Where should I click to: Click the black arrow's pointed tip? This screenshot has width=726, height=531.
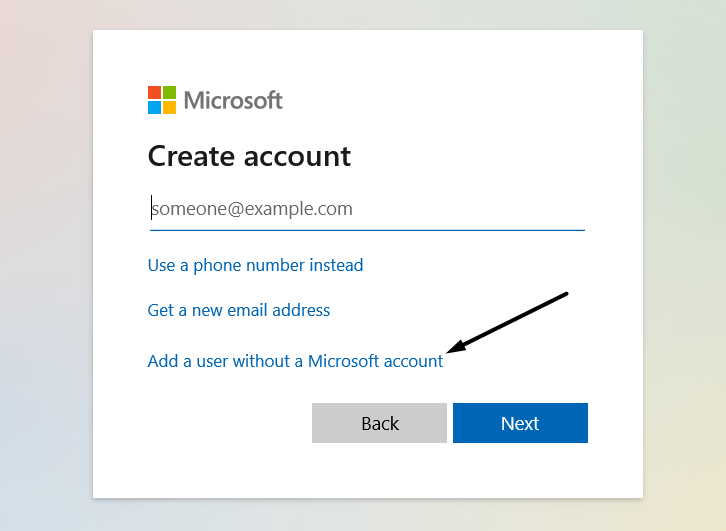(450, 350)
